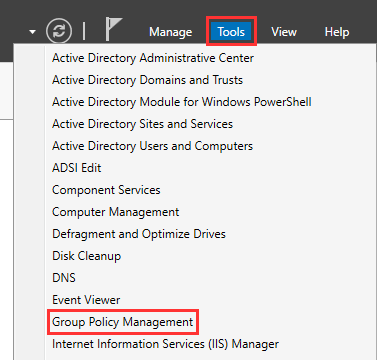Open the notifications flag icon
The width and height of the screenshot is (377, 360).
[114, 29]
